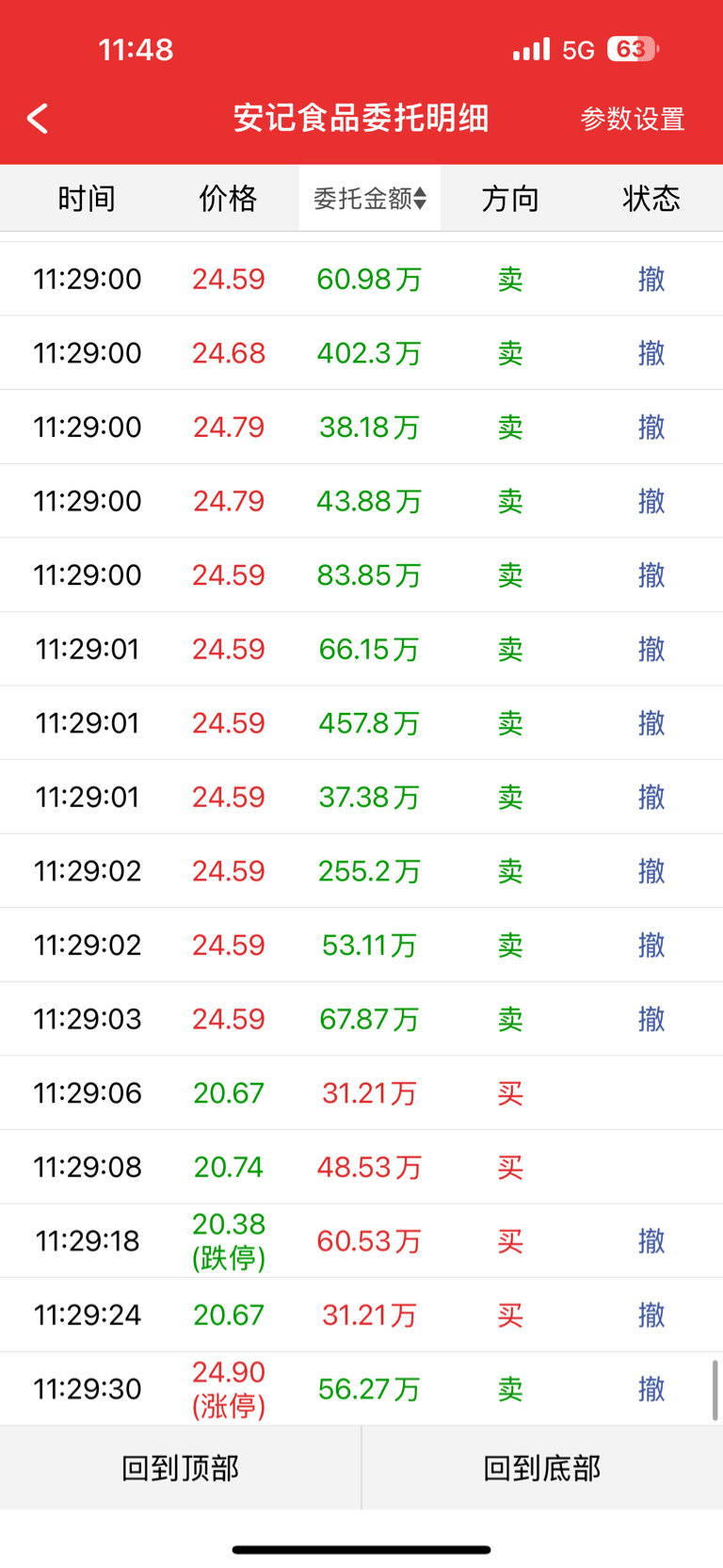Image resolution: width=723 pixels, height=1568 pixels.
Task: Tap the back arrow icon
Action: pyautogui.click(x=38, y=119)
